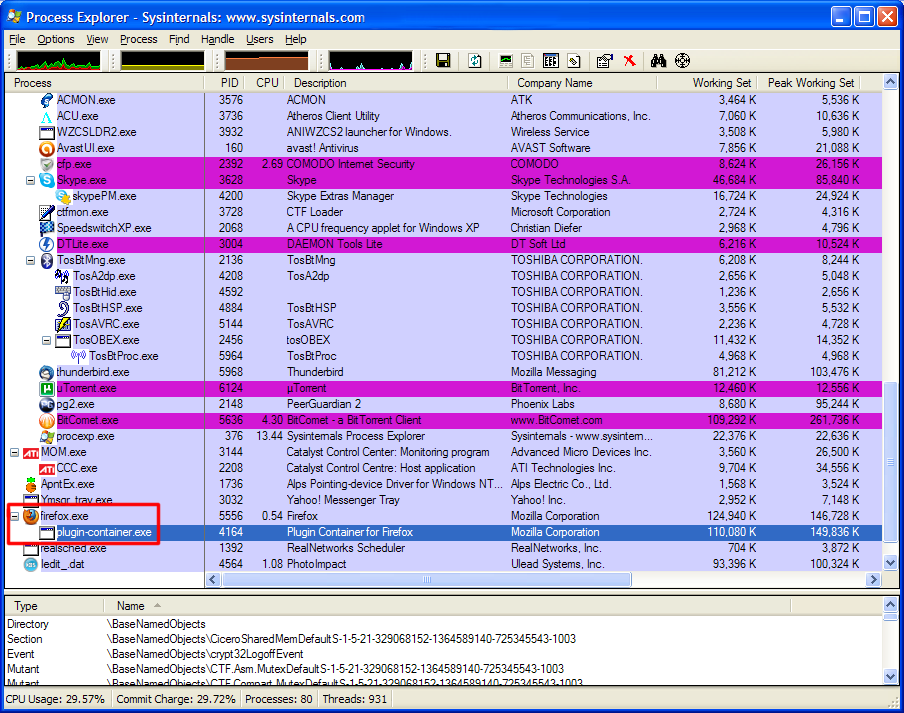Open System Information graph icon
Screen dimensions: 904x713
click(506, 61)
